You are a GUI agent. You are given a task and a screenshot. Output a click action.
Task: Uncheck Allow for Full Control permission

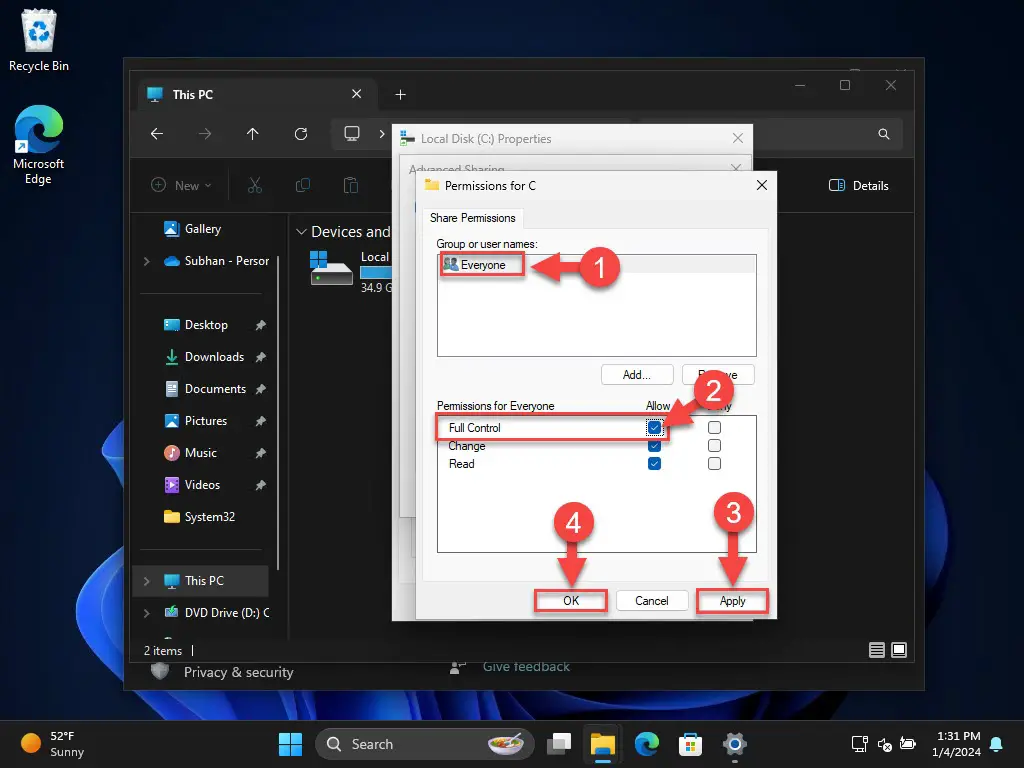click(x=655, y=427)
